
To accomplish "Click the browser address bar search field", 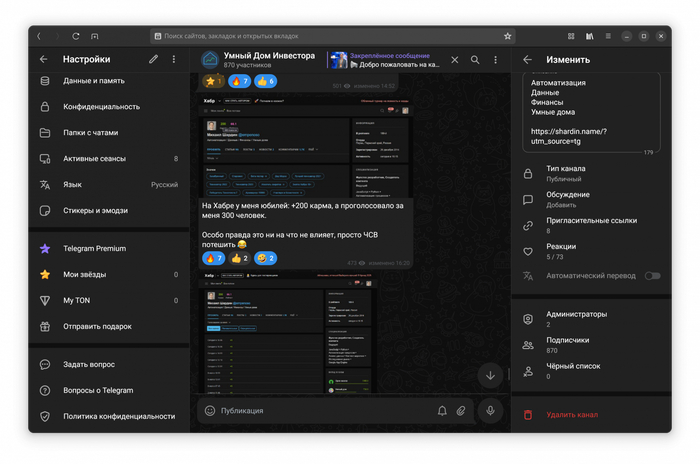I will pos(330,36).
